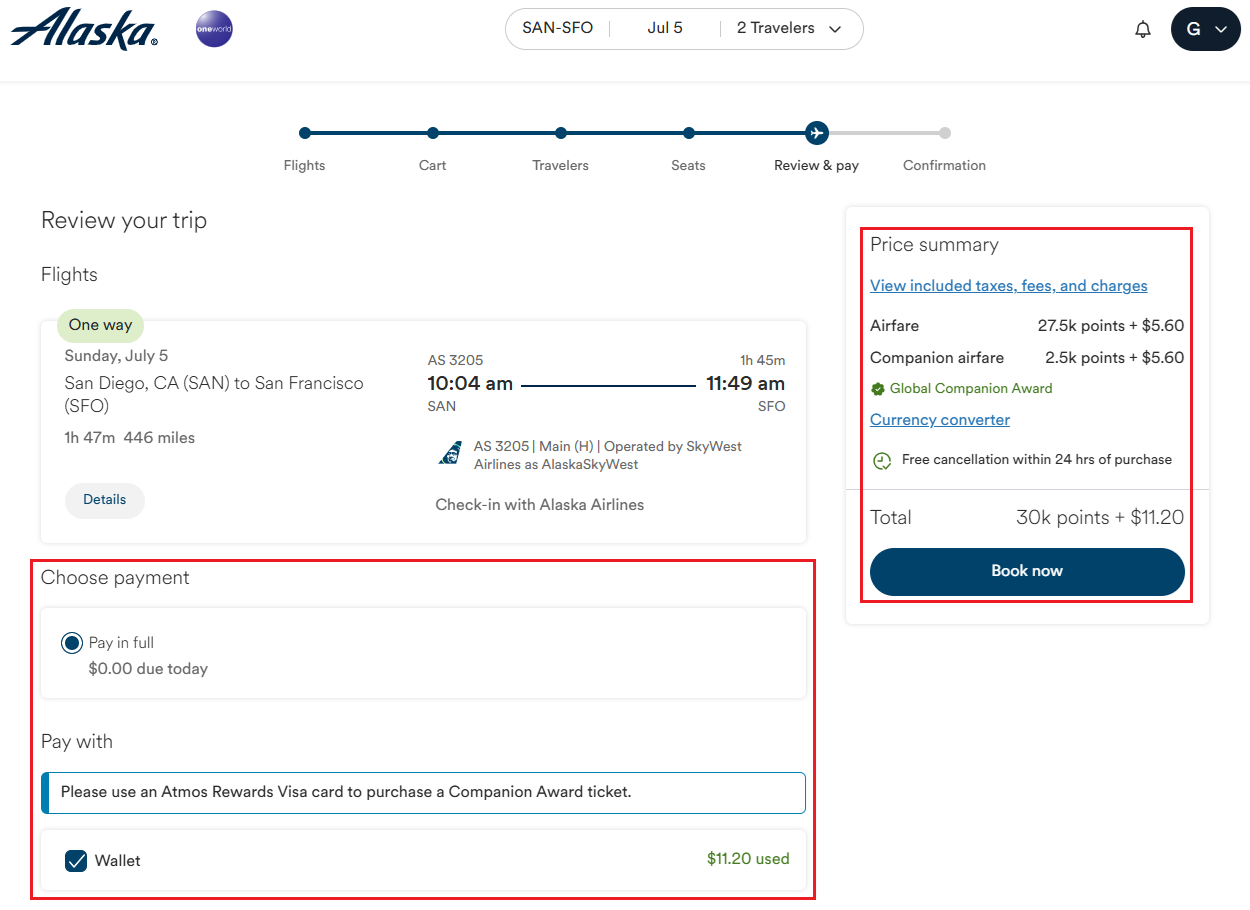The height and width of the screenshot is (910, 1250).
Task: Select Pay in full radio button
Action: 71,643
